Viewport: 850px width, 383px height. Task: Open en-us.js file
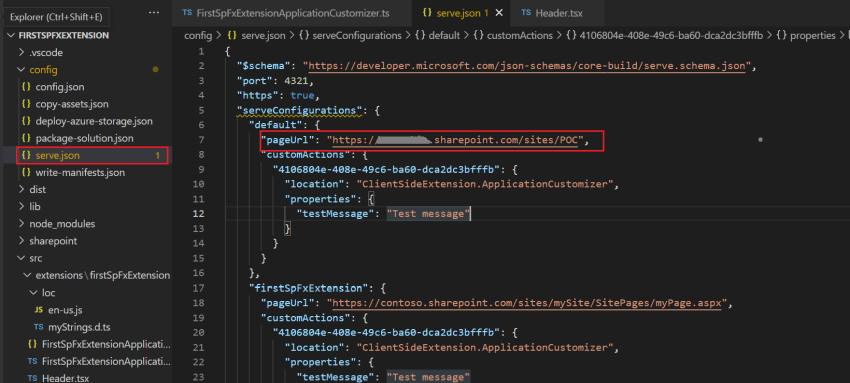65,310
